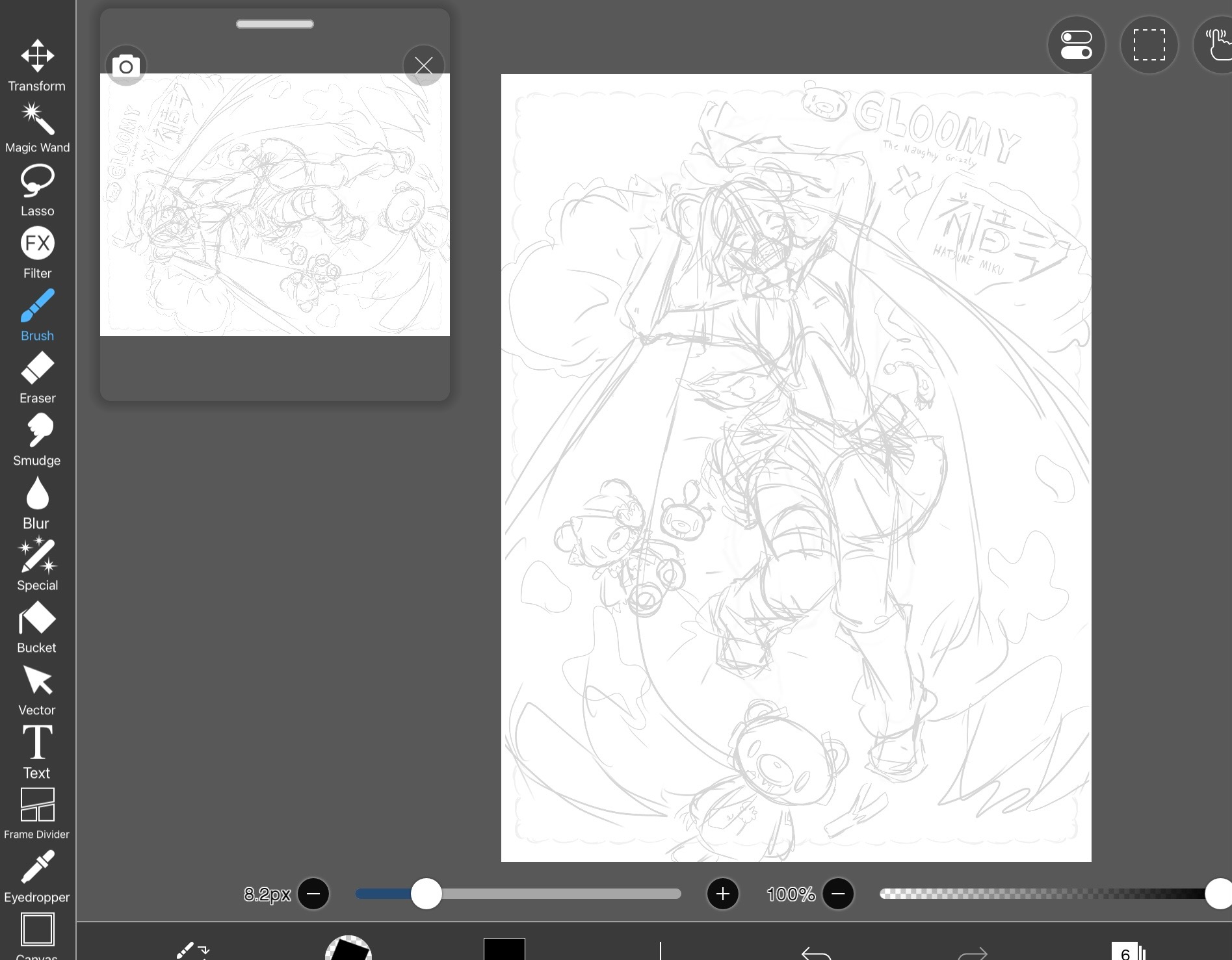The image size is (1232, 960).
Task: Click the undo arrow button
Action: pyautogui.click(x=816, y=953)
